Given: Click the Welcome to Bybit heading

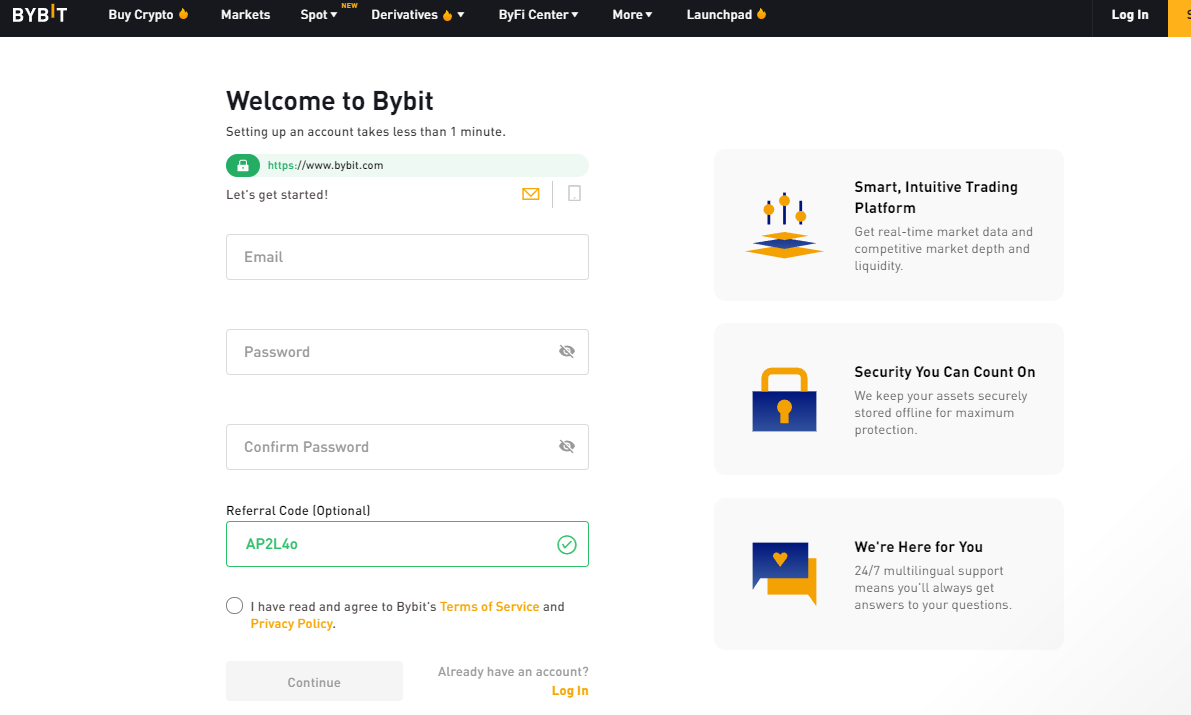Looking at the screenshot, I should 330,101.
